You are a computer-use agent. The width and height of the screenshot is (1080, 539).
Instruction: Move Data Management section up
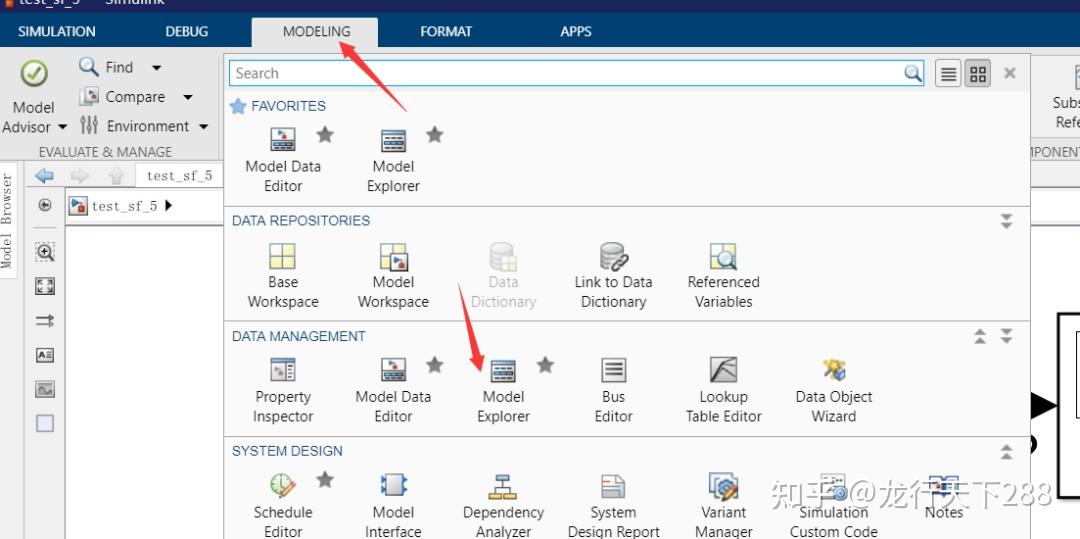click(980, 336)
